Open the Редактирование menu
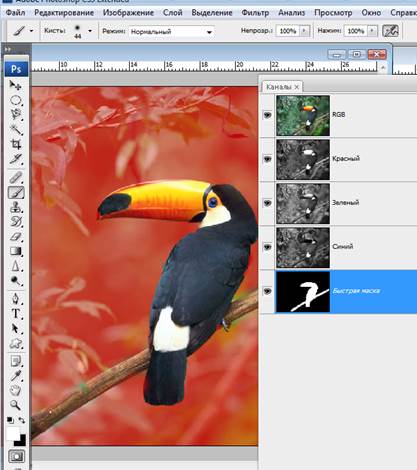 [64, 13]
